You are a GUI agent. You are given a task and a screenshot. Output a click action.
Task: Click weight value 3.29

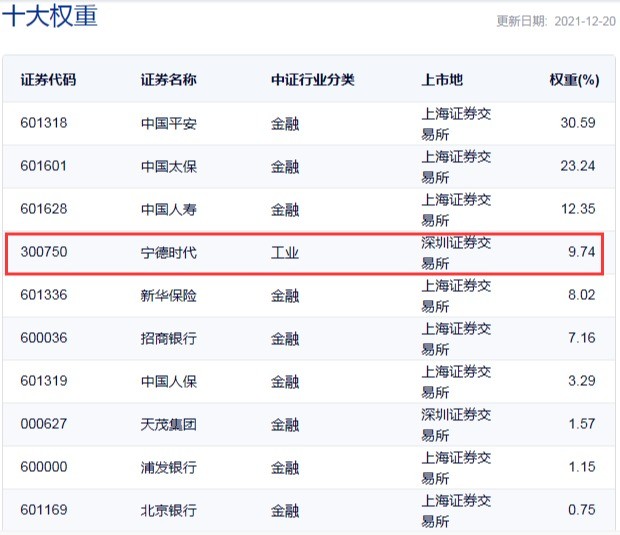[x=582, y=382]
